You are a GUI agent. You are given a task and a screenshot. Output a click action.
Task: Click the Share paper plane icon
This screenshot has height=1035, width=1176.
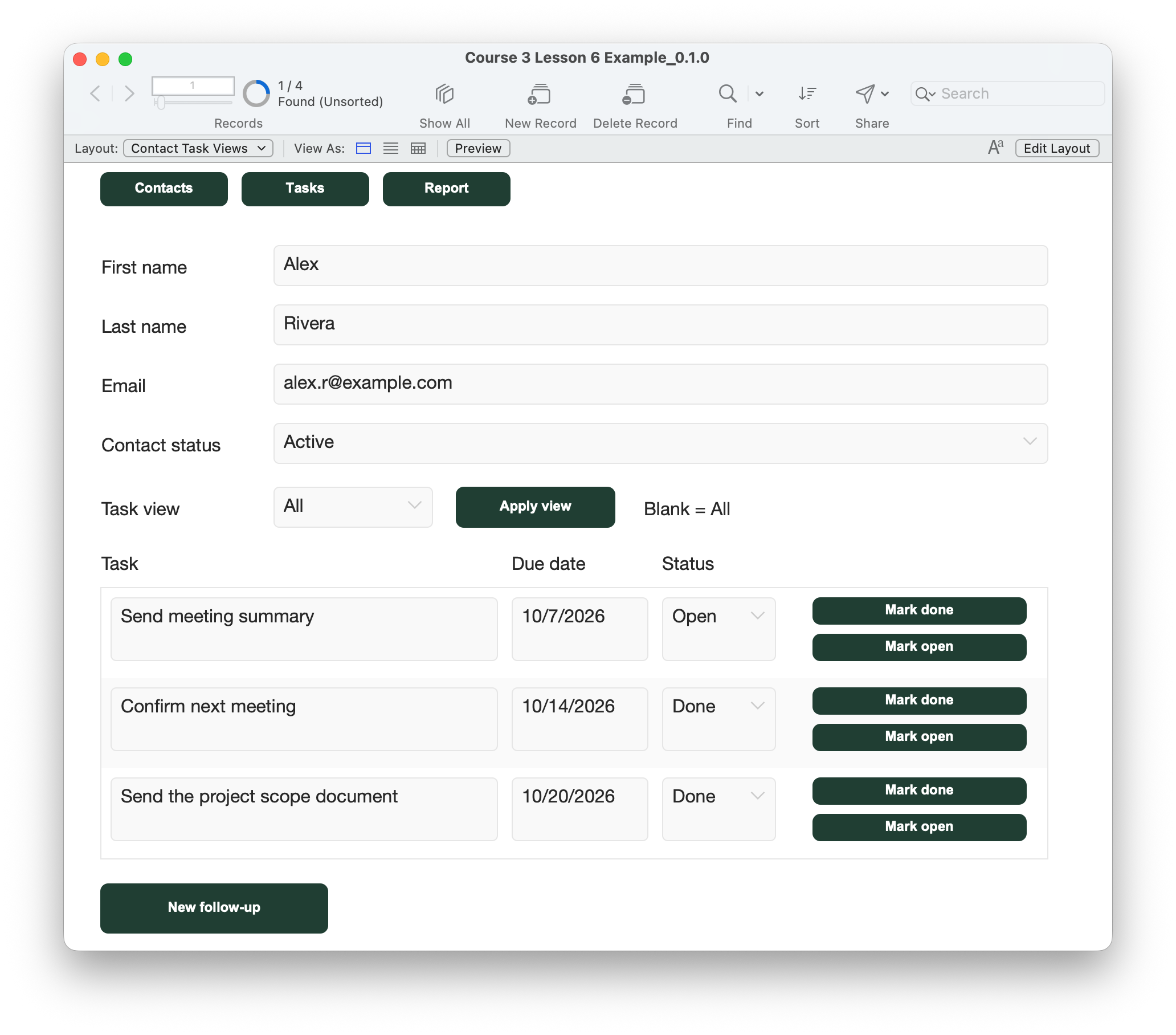[865, 93]
